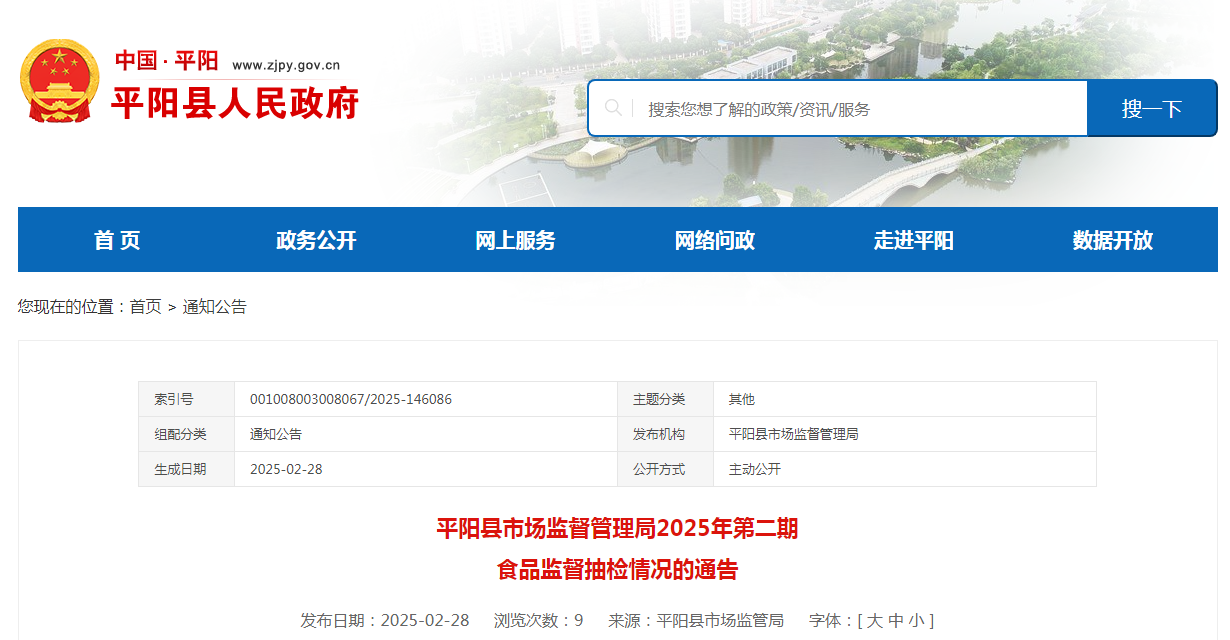Click the subtitle 食品监督抽检情况的通告
This screenshot has width=1230, height=640.
coord(617,570)
